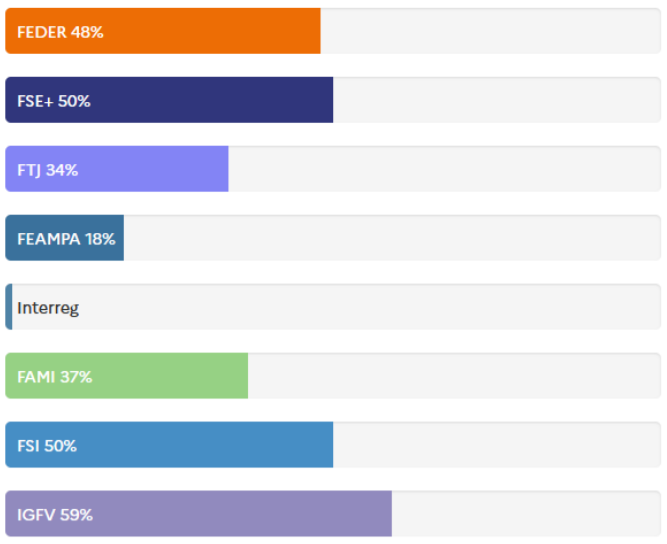Click the "FEDER 48%" text label
This screenshot has width=667, height=544.
(60, 31)
